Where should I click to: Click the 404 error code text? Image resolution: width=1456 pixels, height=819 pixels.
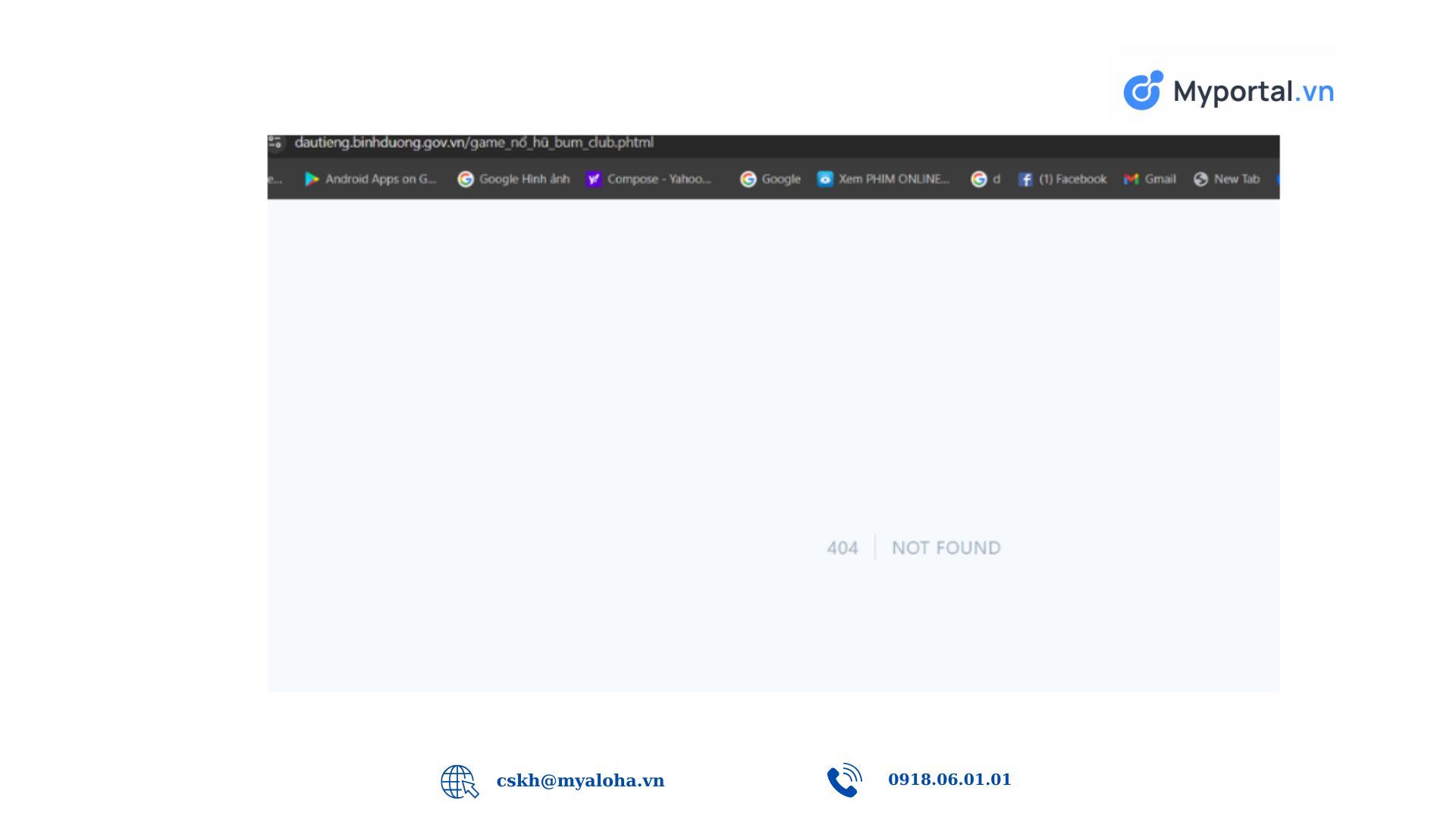(842, 548)
